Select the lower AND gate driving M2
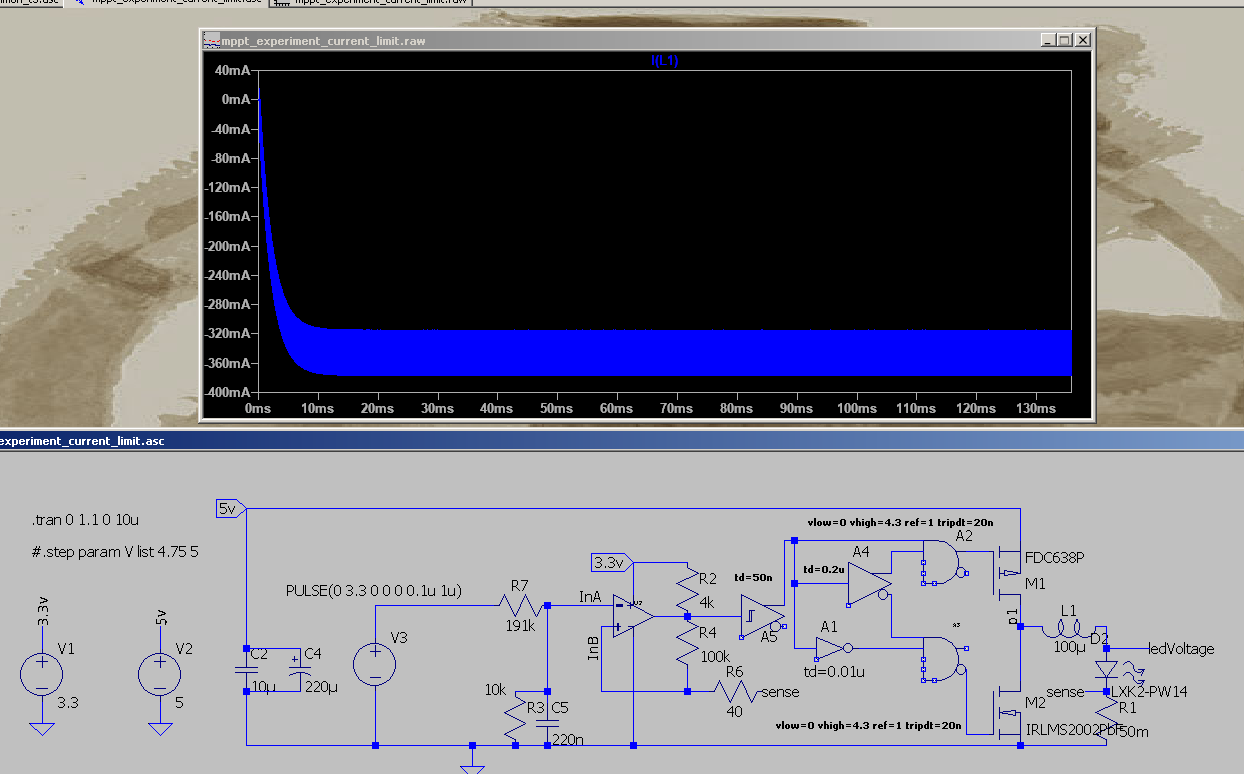This screenshot has width=1244, height=774. (944, 660)
